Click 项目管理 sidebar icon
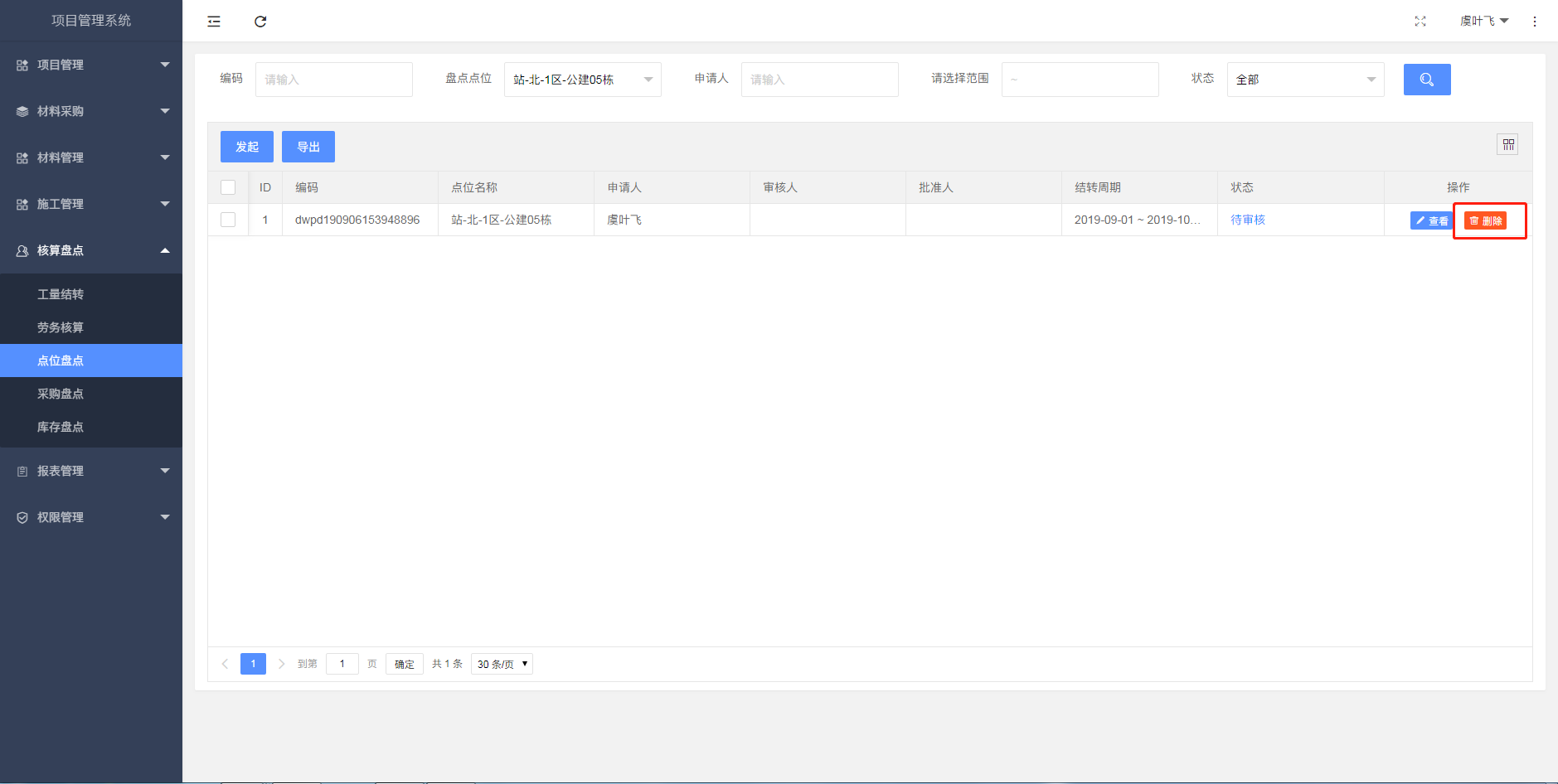Image resolution: width=1558 pixels, height=784 pixels. [22, 65]
